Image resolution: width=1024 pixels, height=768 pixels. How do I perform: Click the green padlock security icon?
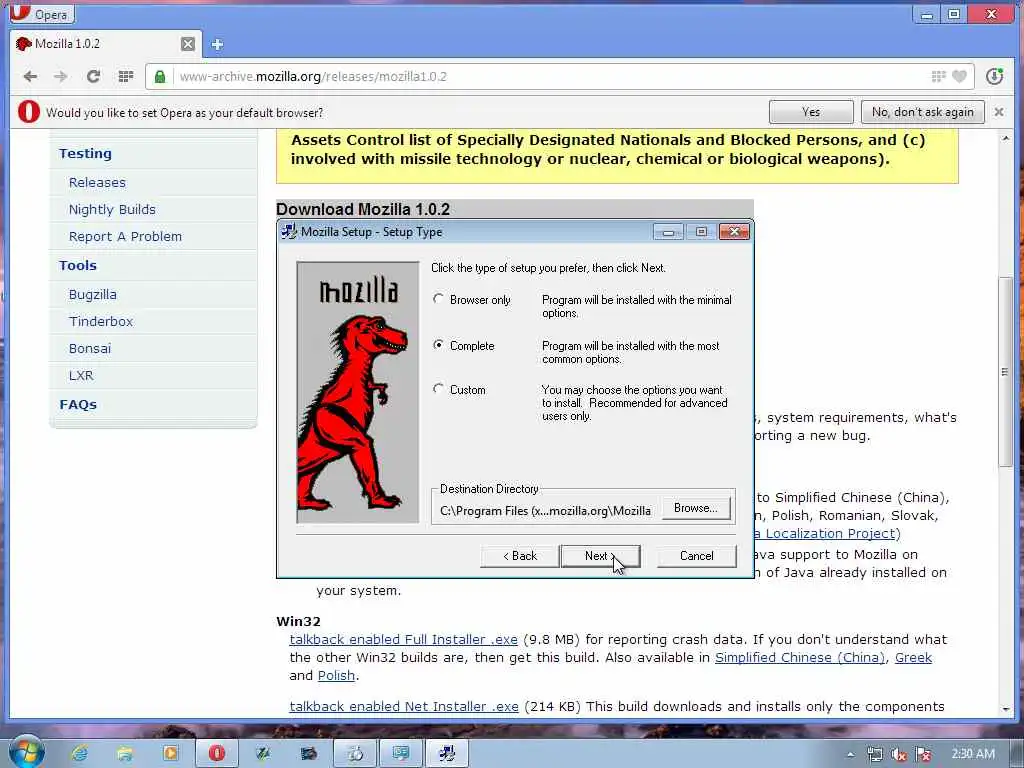point(160,76)
